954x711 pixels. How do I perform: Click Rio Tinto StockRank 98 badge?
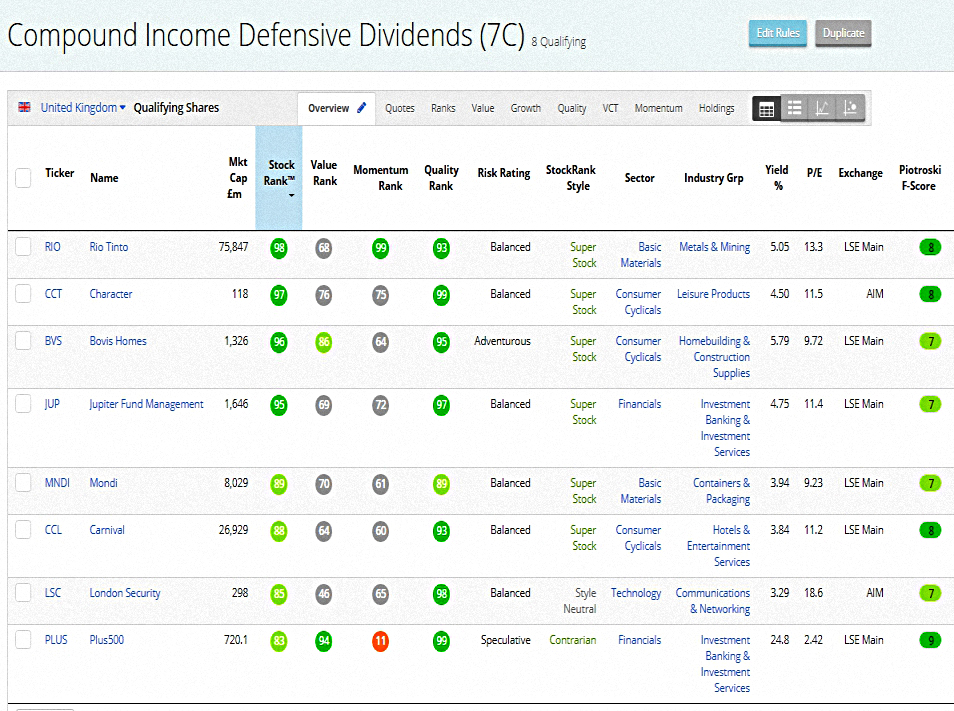tap(279, 248)
